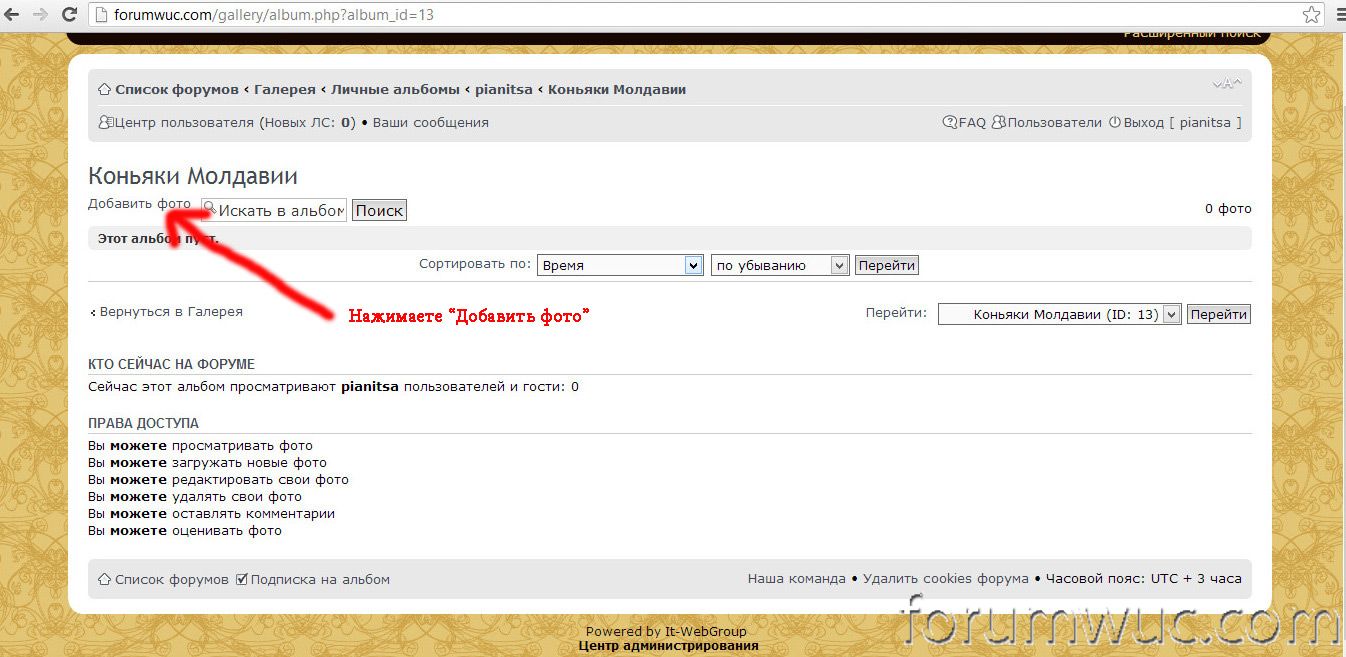Toggle the Подписка на альбом checkbox

(241, 579)
